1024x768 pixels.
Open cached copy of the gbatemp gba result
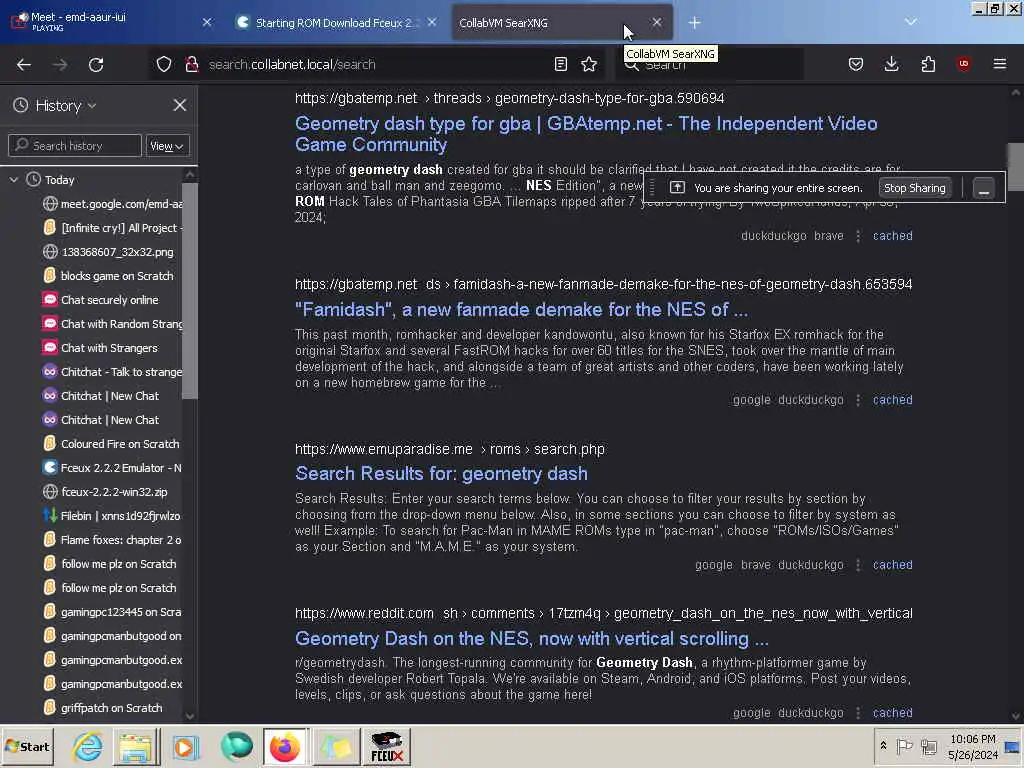pyautogui.click(x=892, y=236)
